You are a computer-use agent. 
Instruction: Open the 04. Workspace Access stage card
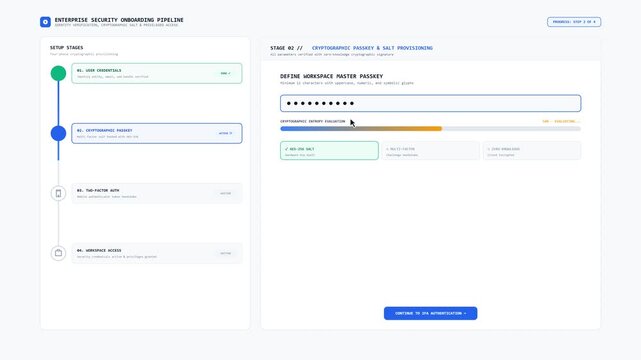pyautogui.click(x=157, y=253)
